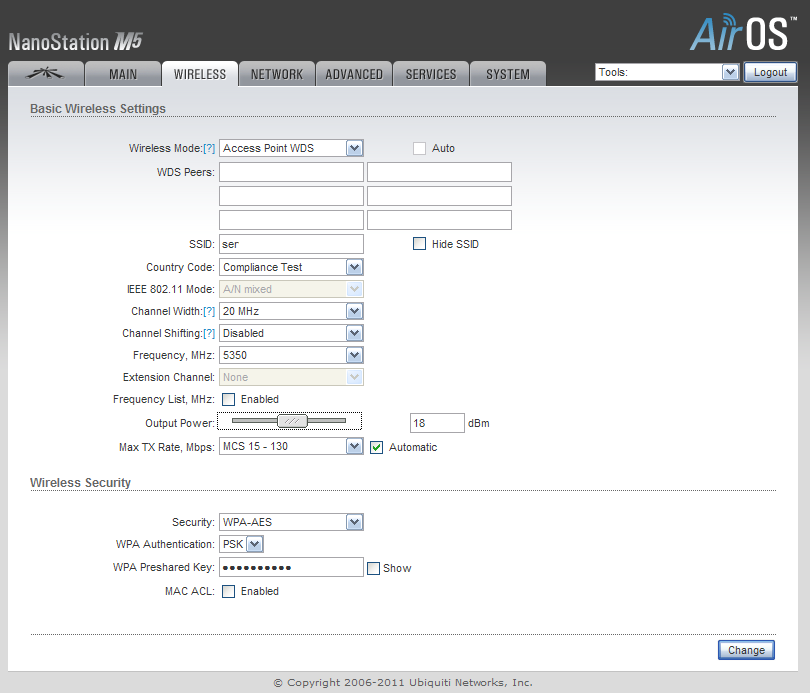Switch to the NETWORK tab
Screen dimensions: 810x693
point(277,74)
